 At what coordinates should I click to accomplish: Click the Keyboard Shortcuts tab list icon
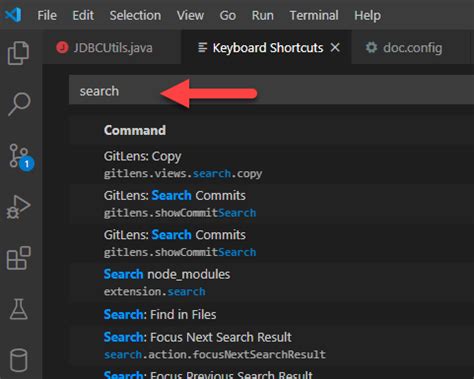click(202, 48)
